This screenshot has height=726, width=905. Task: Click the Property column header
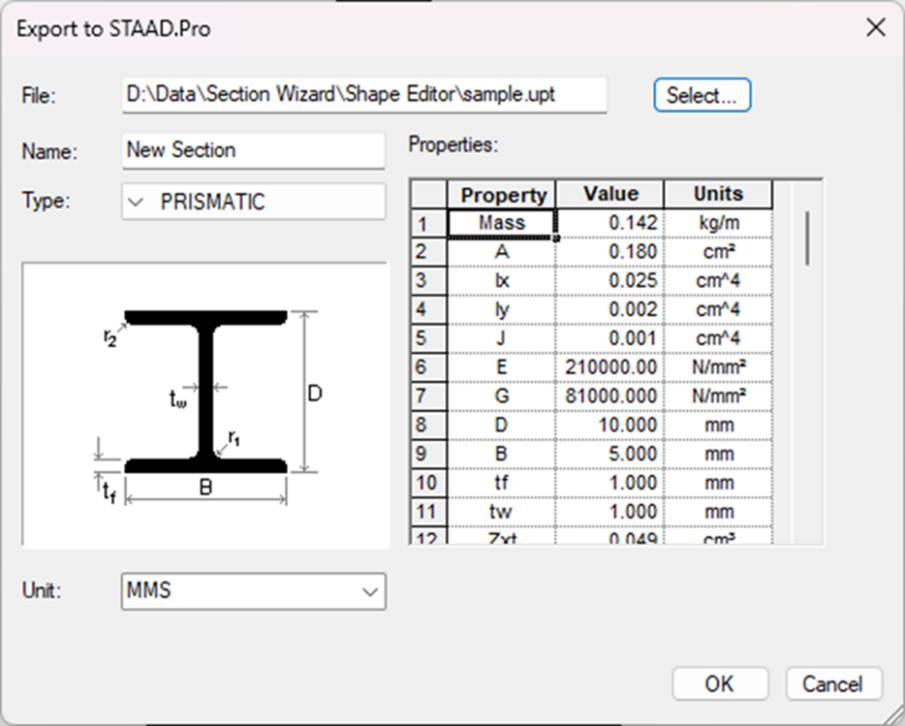502,194
